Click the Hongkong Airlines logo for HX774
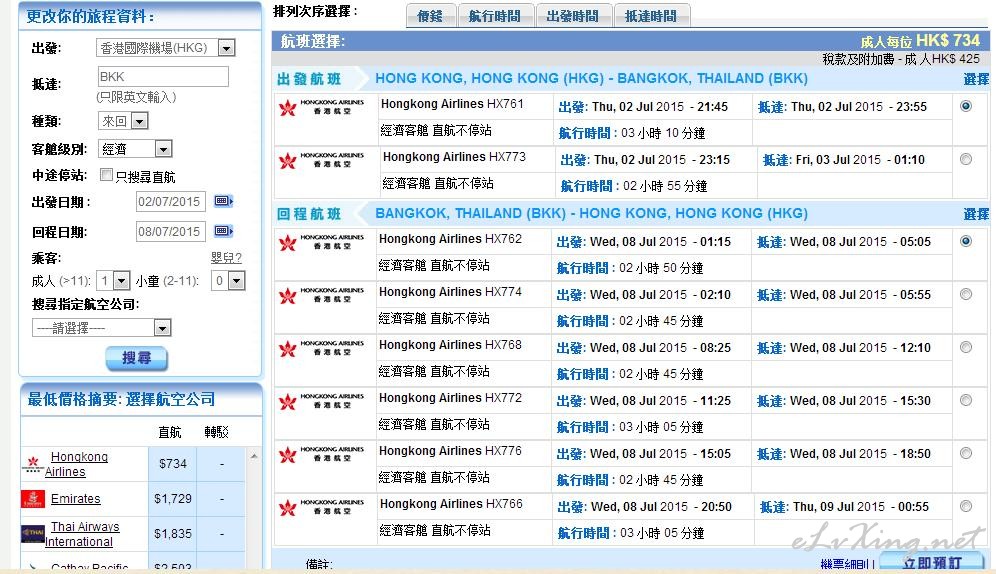 tap(321, 295)
